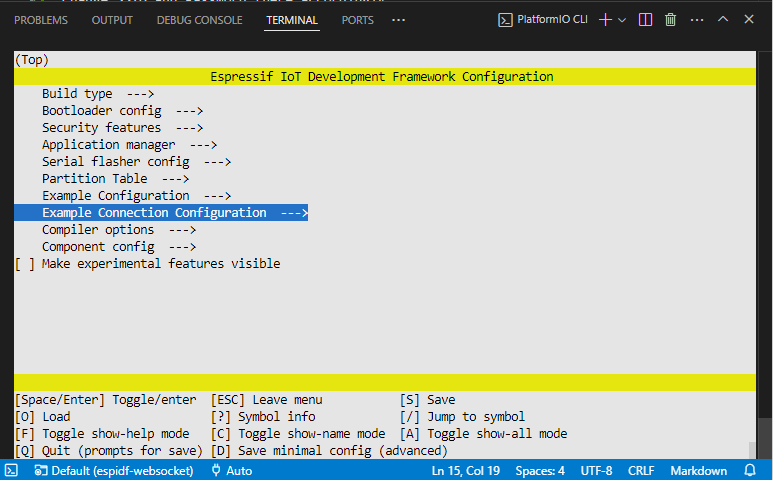Kill terminal with trash icon

tap(670, 20)
